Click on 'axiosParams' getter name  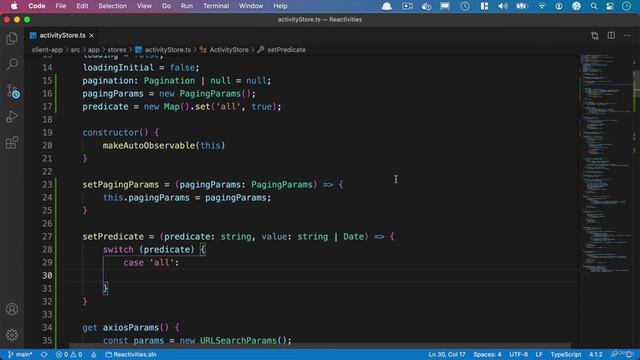131,327
